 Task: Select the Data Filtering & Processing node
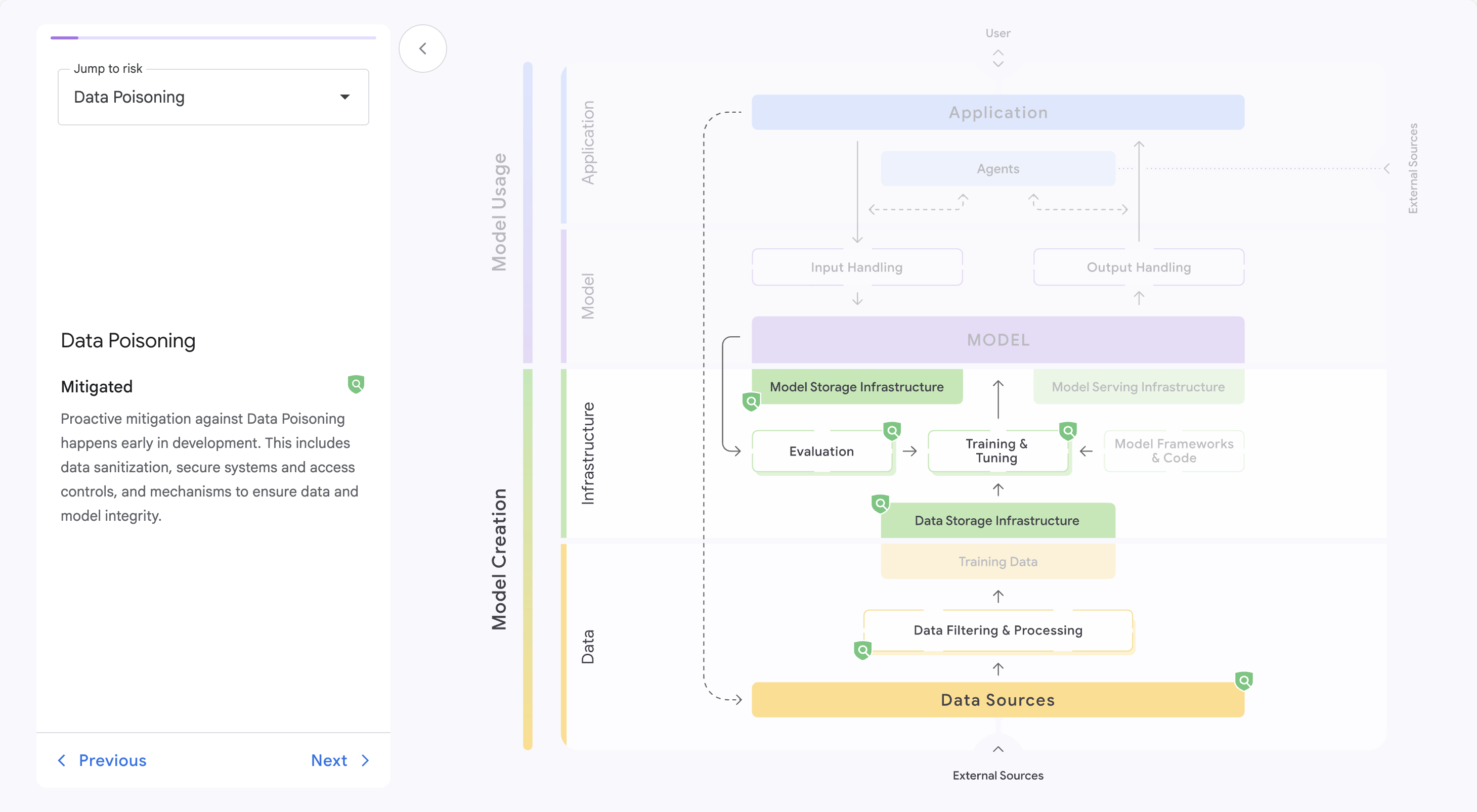point(997,630)
